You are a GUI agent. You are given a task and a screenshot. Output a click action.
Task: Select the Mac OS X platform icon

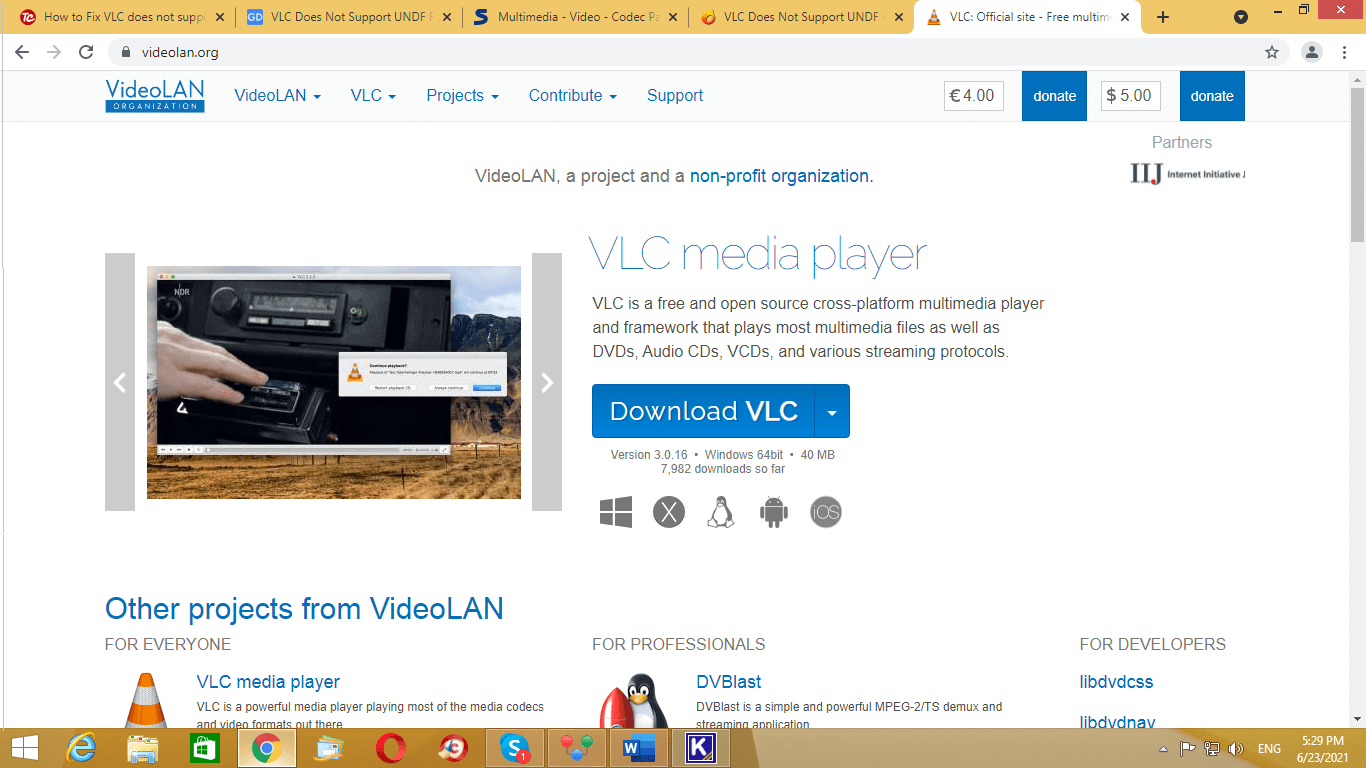(x=669, y=513)
